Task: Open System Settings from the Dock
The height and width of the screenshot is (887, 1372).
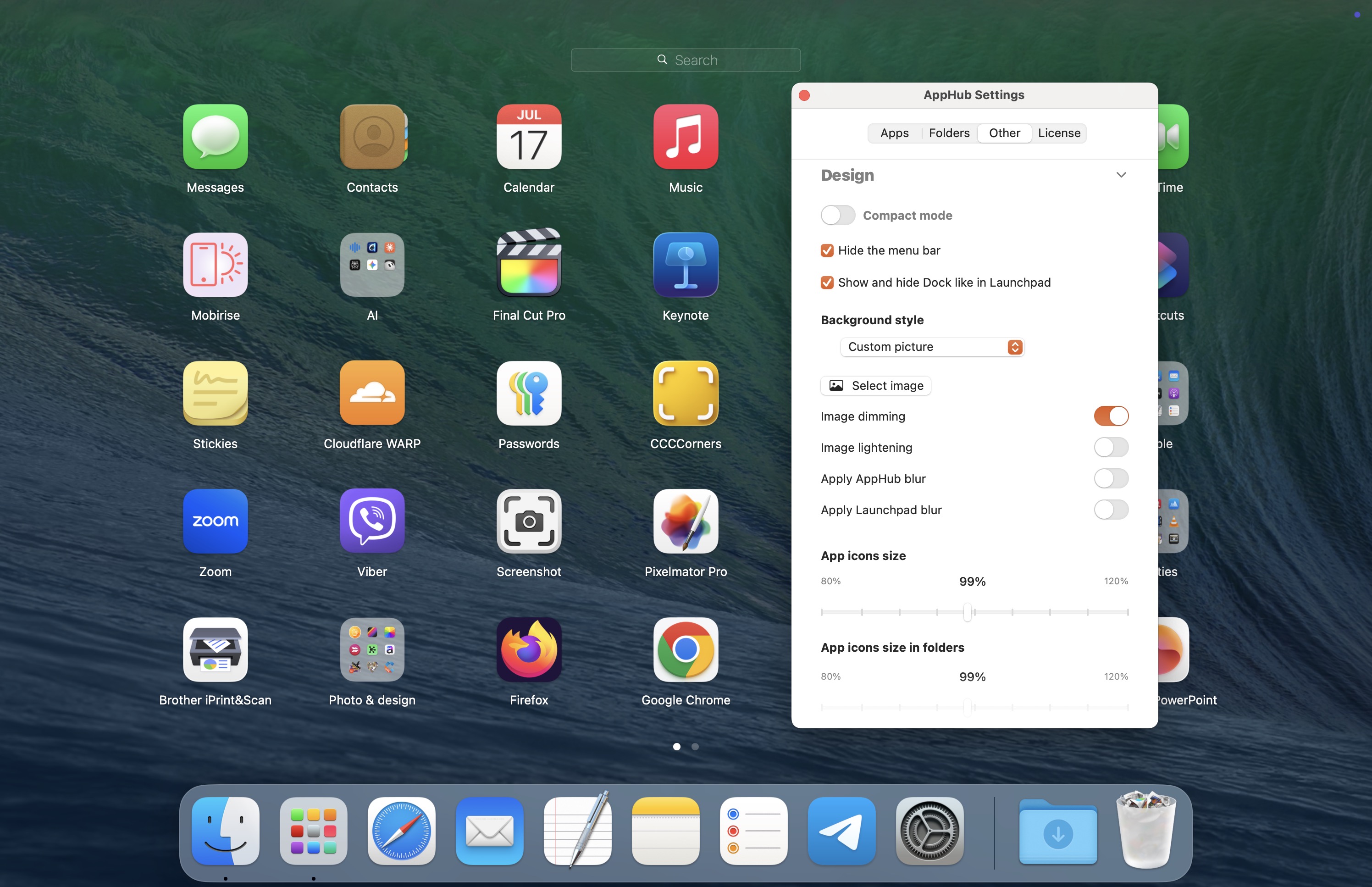Action: 930,831
